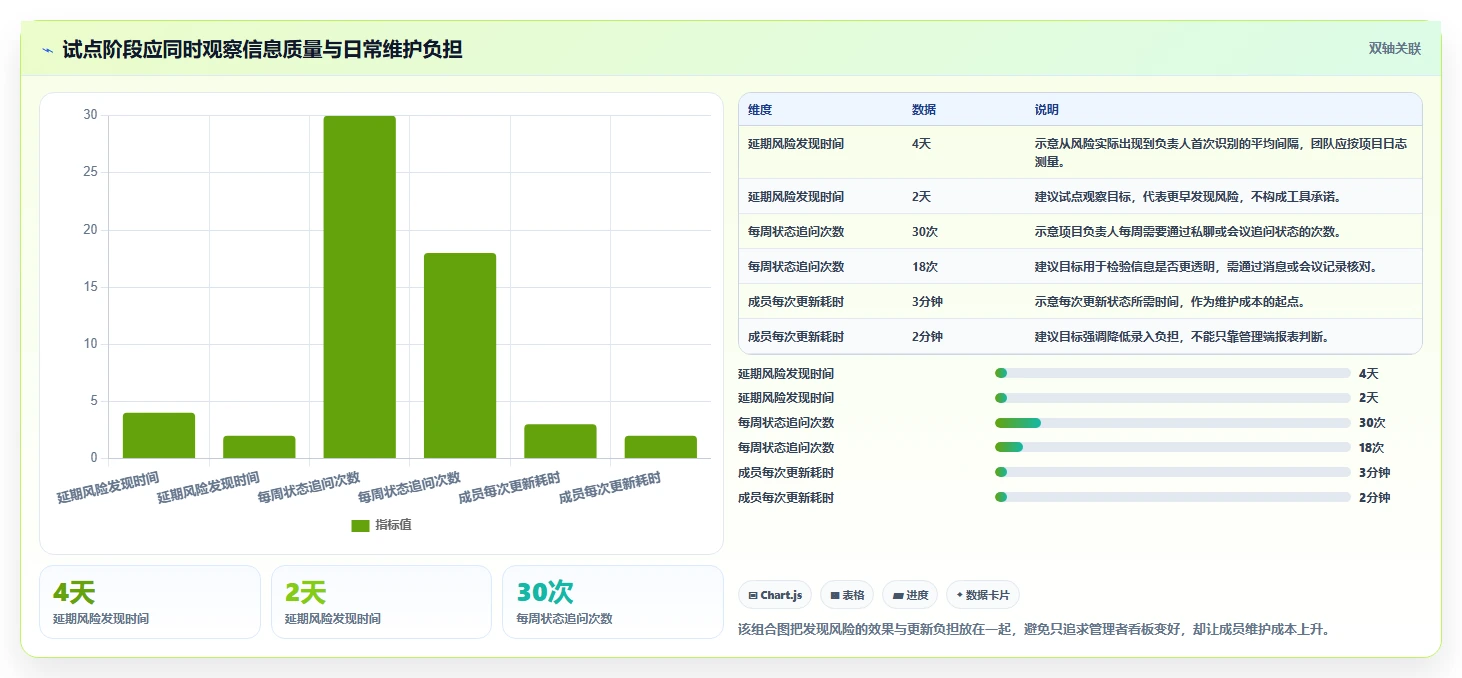The width and height of the screenshot is (1462, 678).
Task: Click the 2天 cell in the table
Action: 921,197
